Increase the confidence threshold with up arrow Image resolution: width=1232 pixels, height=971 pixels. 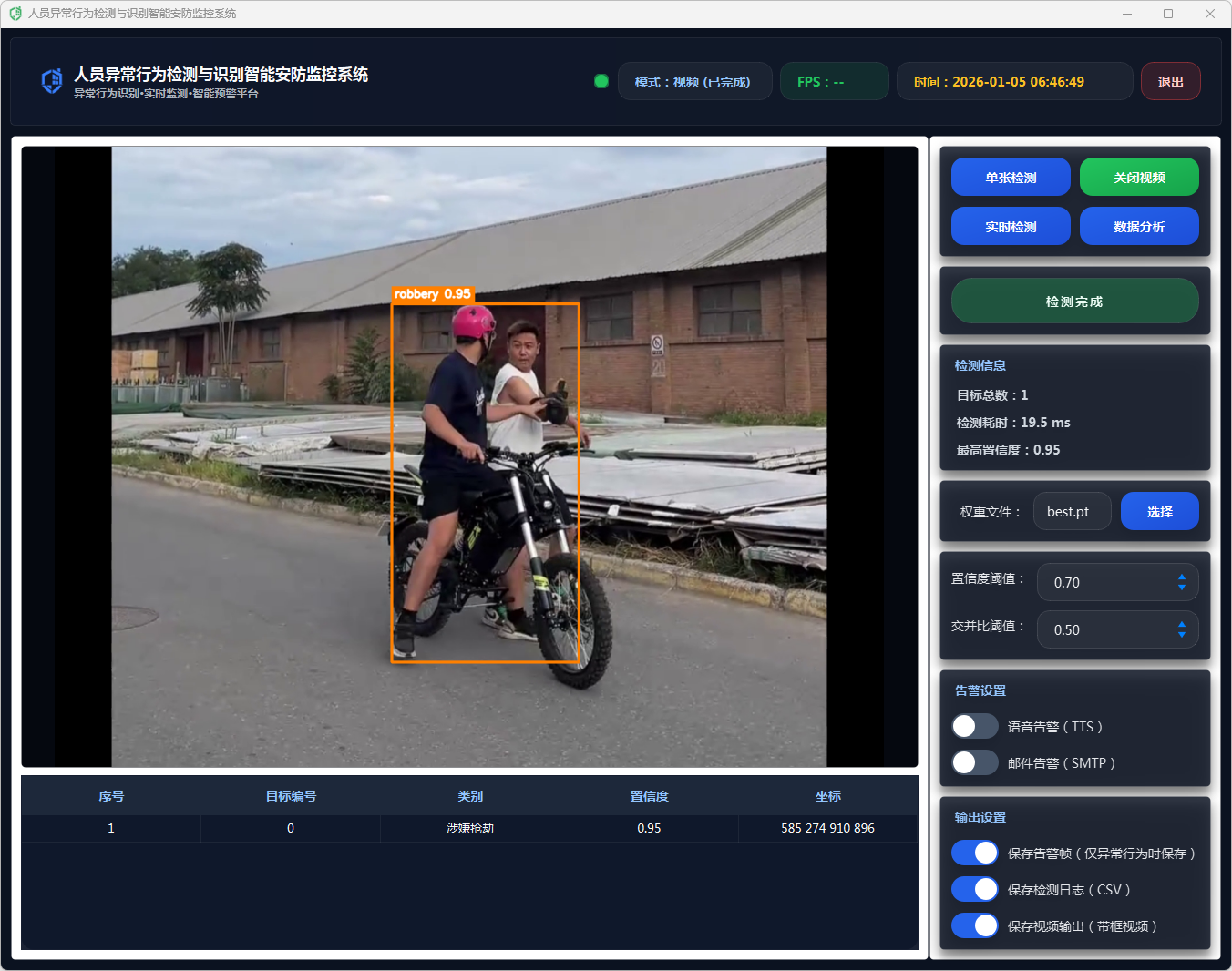click(1181, 577)
